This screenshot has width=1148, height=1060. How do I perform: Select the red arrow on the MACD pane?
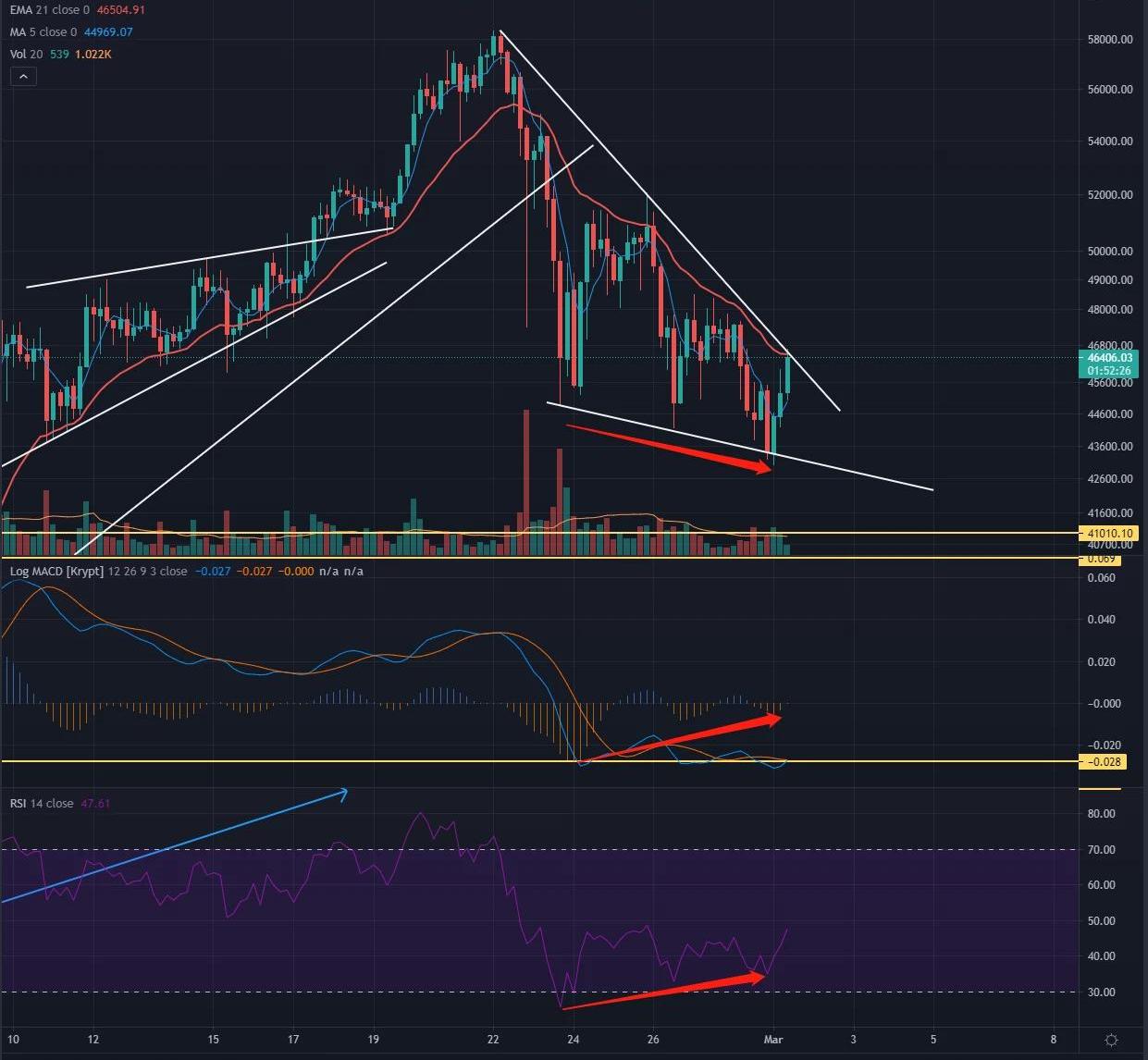(685, 737)
